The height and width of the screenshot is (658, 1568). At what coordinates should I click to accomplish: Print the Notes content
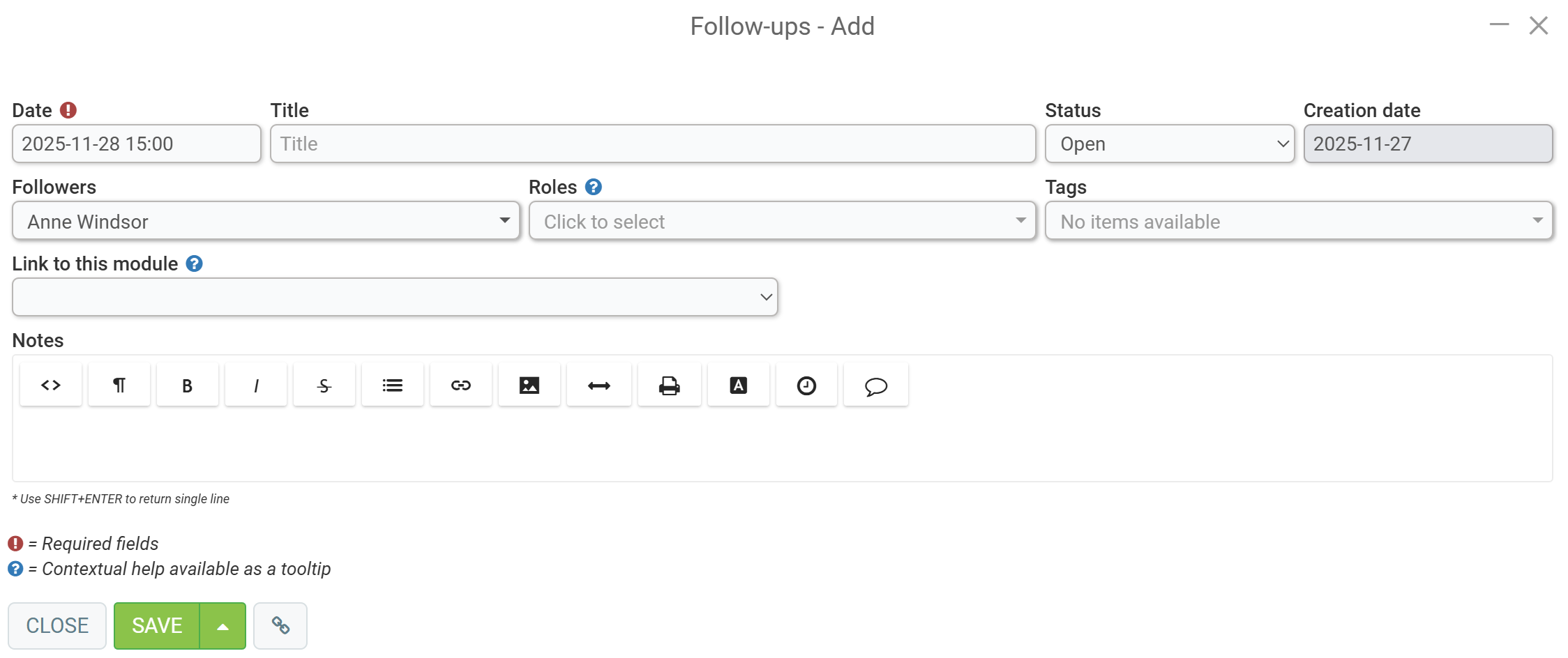(670, 385)
